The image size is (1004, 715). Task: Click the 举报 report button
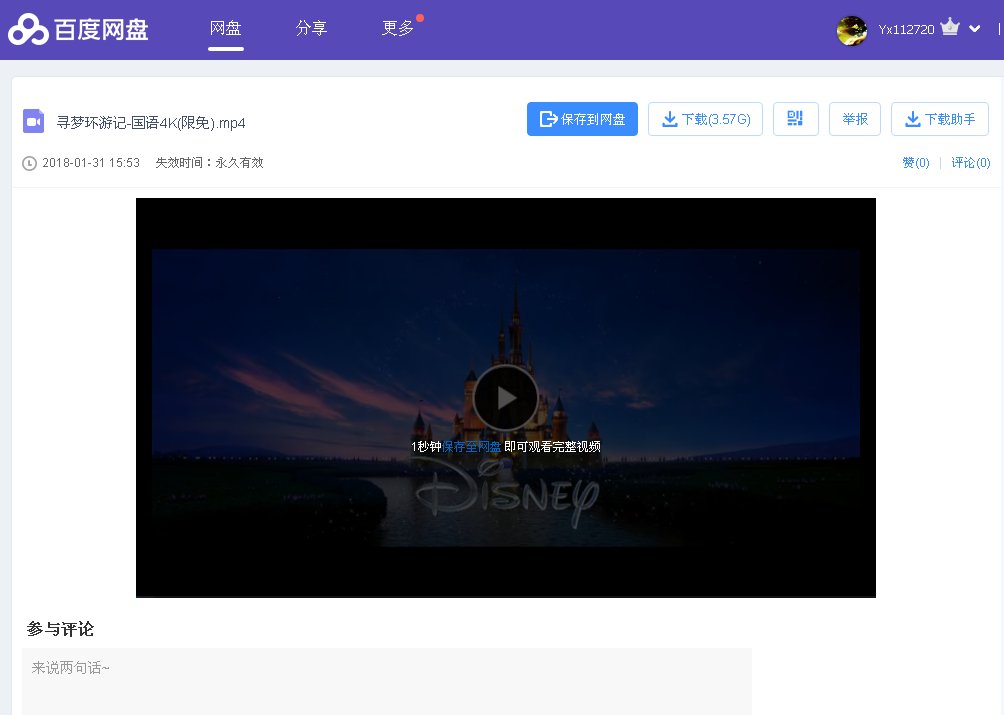854,118
